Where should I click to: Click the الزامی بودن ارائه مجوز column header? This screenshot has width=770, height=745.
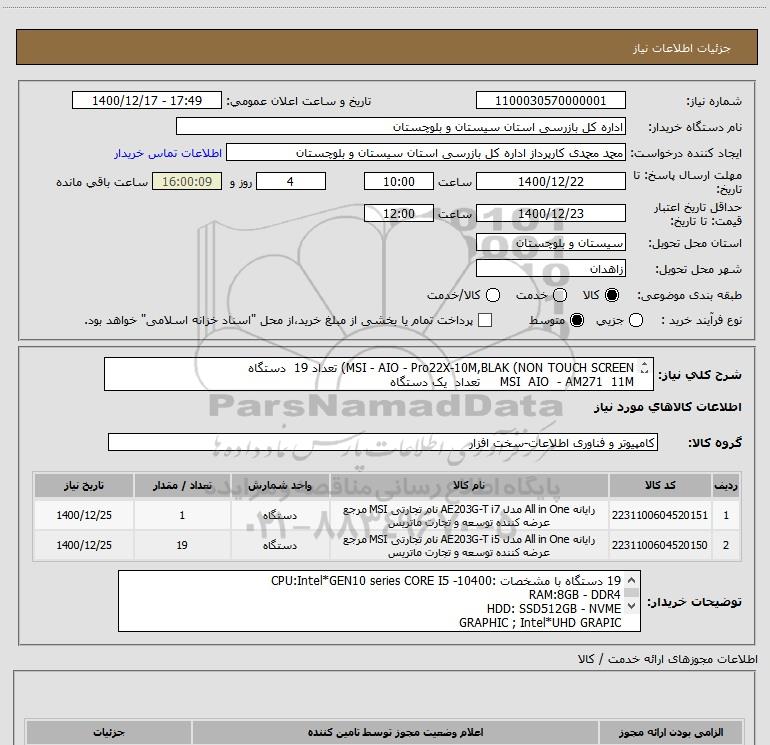(671, 732)
